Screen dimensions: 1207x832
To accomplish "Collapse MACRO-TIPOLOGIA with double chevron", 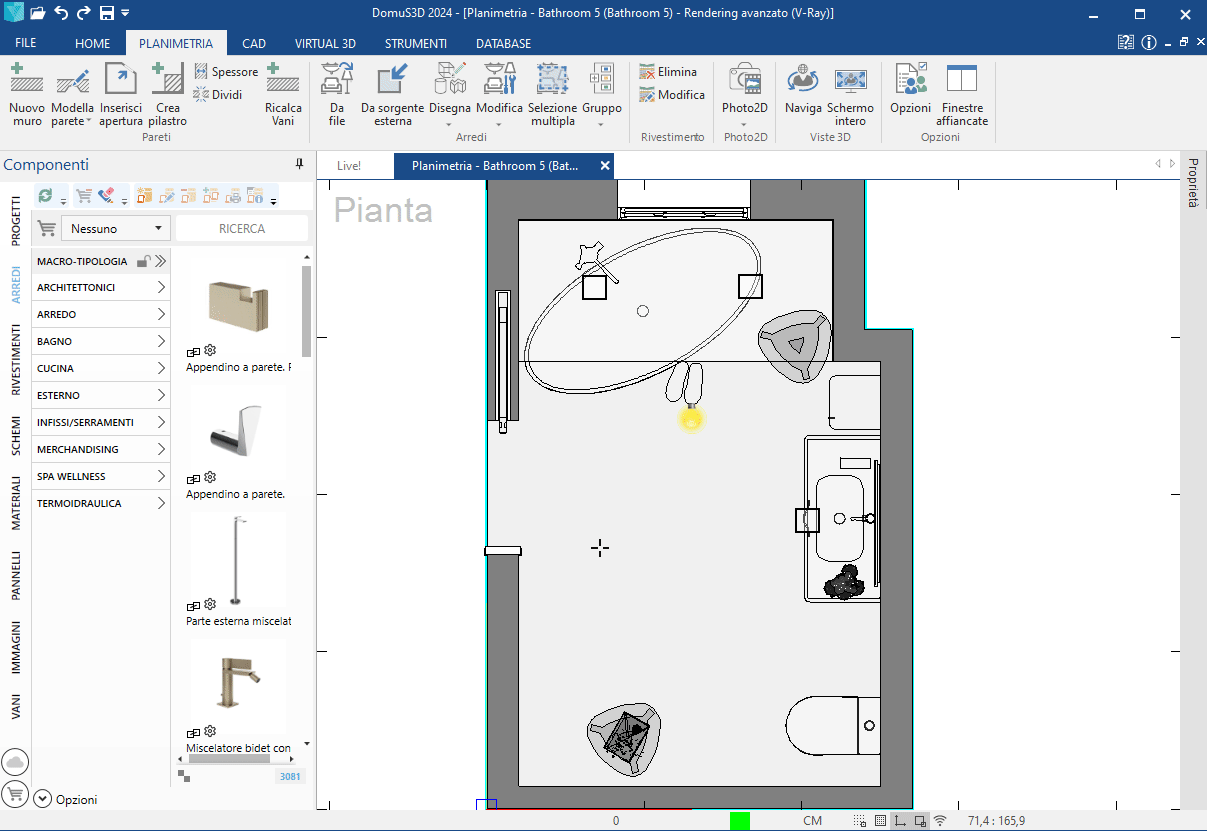I will pyautogui.click(x=160, y=261).
